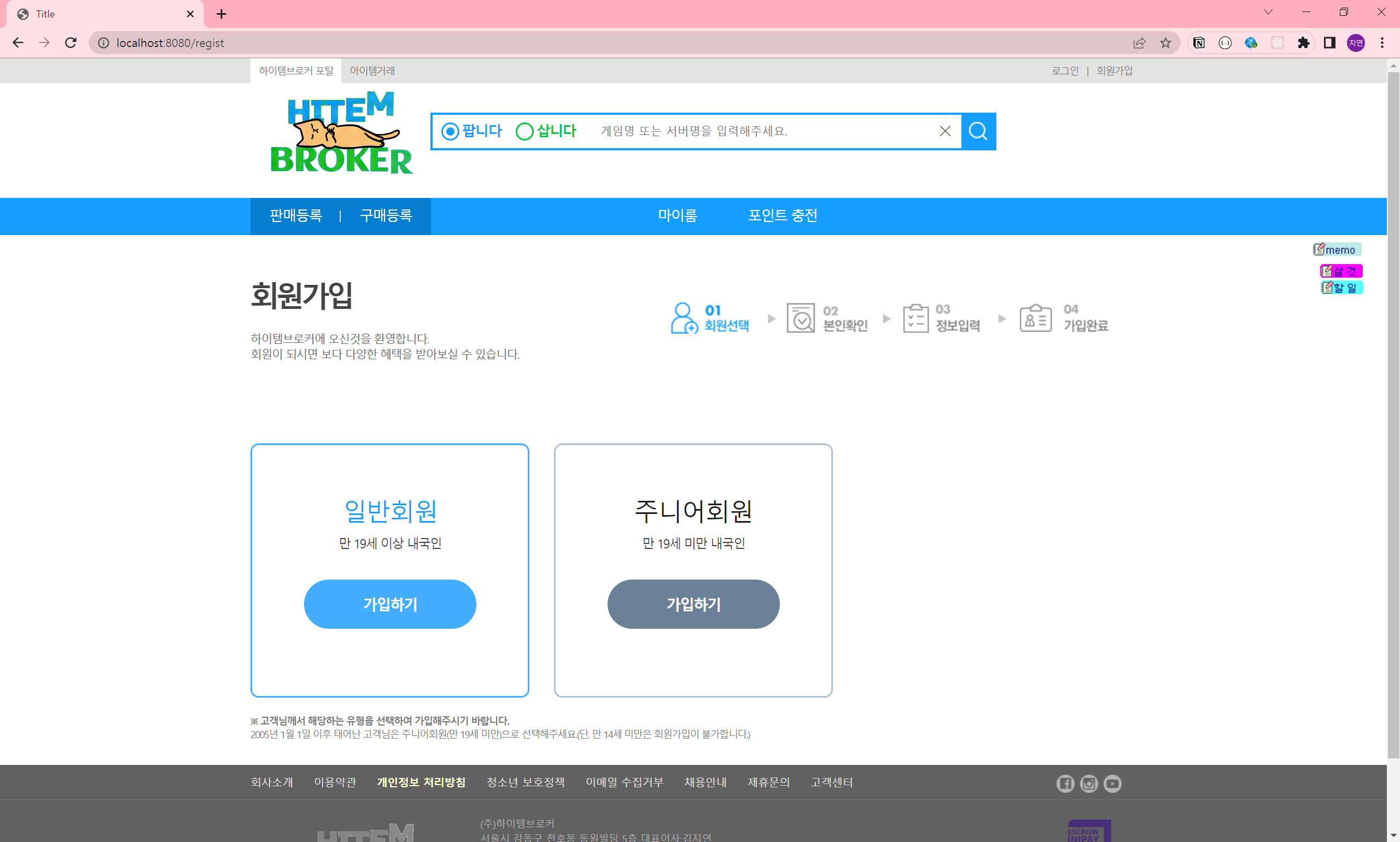Click the 로그인 link
1400x842 pixels.
(1065, 70)
